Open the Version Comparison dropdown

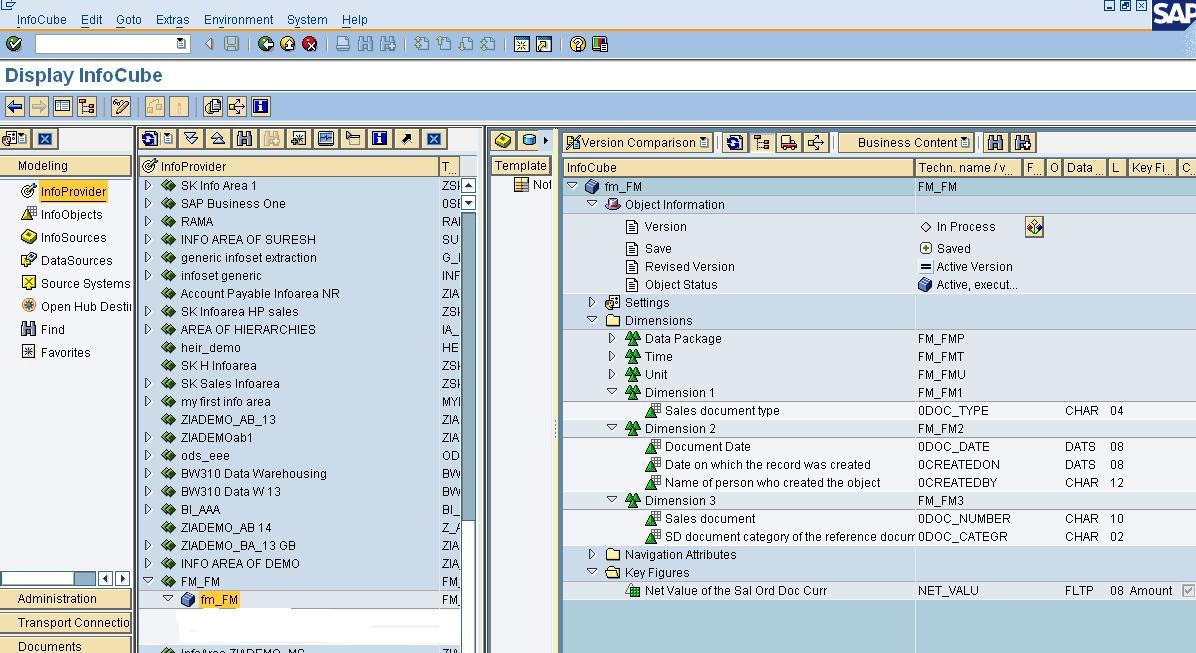point(704,143)
